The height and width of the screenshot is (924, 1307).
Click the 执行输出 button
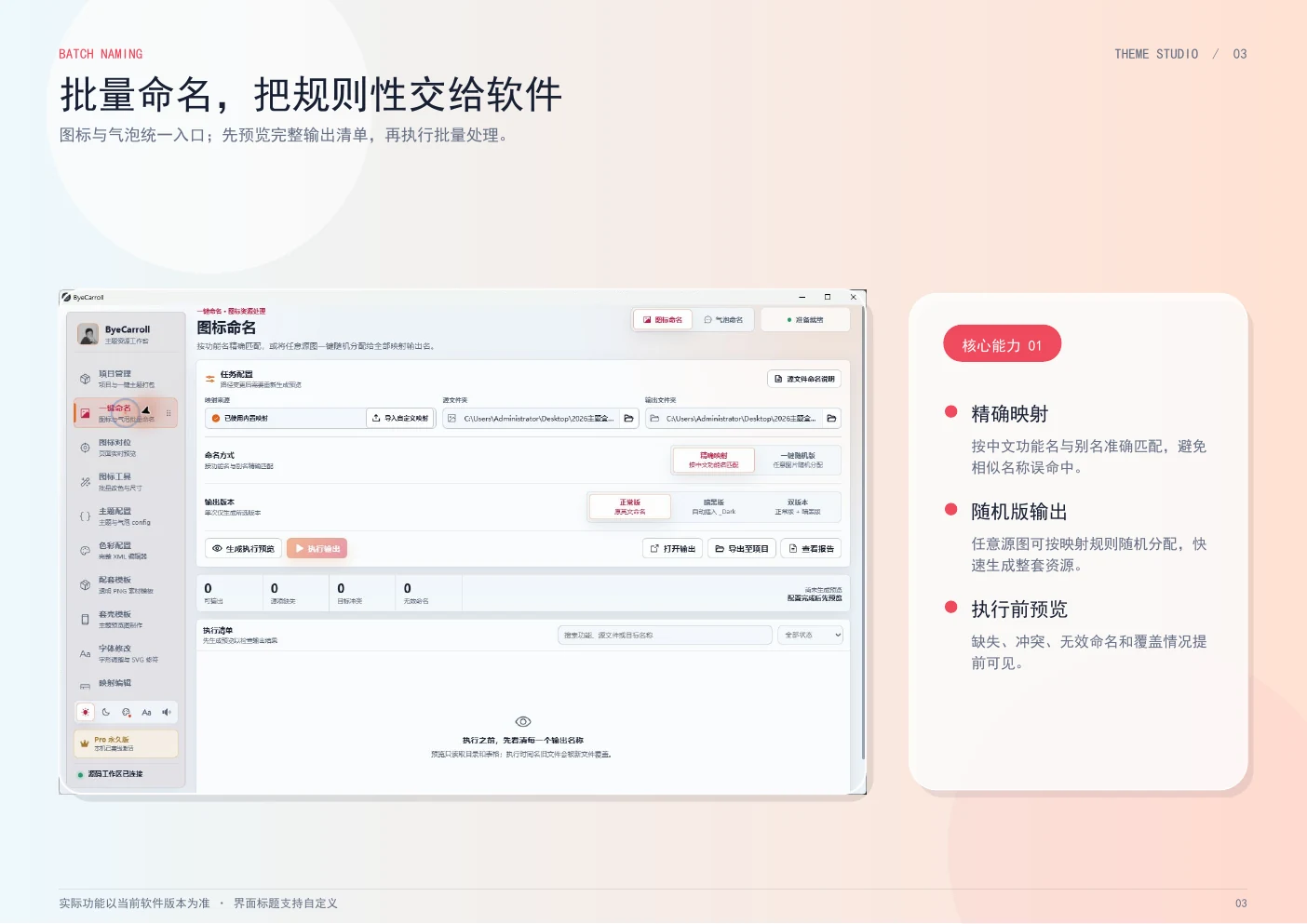(317, 549)
